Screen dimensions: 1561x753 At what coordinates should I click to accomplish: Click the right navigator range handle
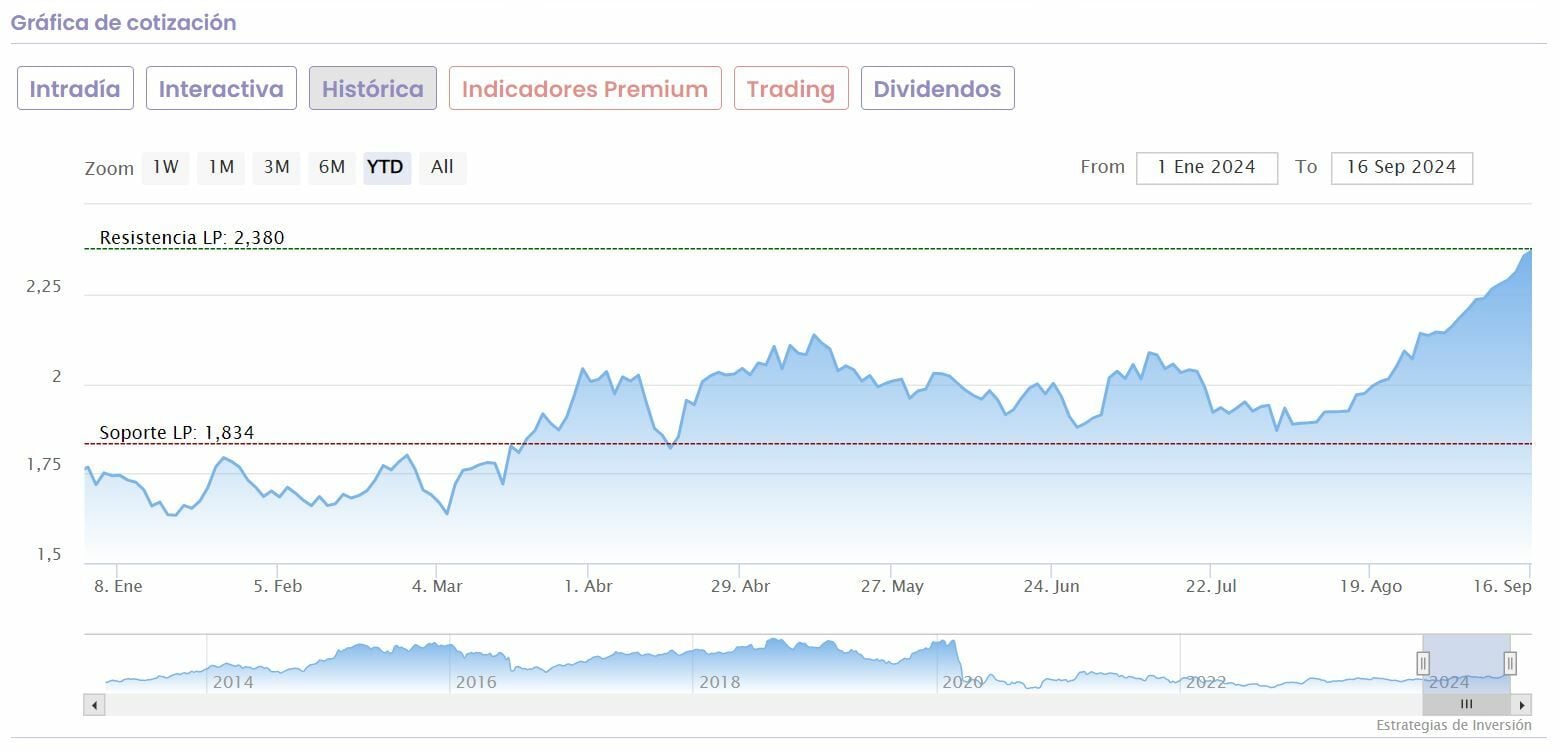coord(1510,662)
